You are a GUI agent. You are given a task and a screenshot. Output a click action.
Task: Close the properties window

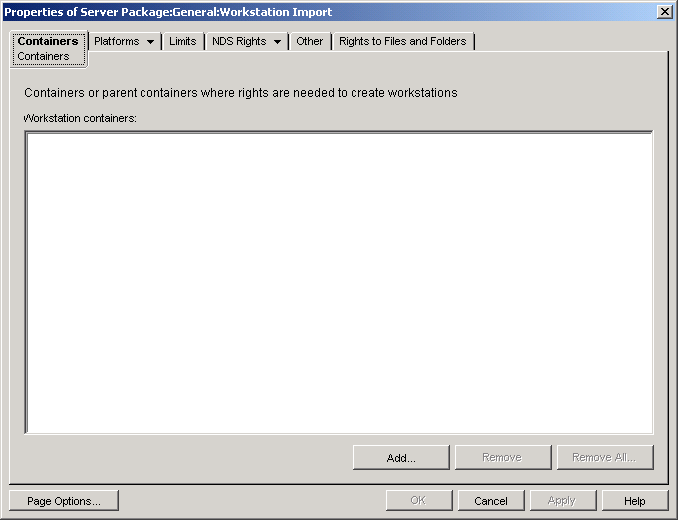[664, 12]
